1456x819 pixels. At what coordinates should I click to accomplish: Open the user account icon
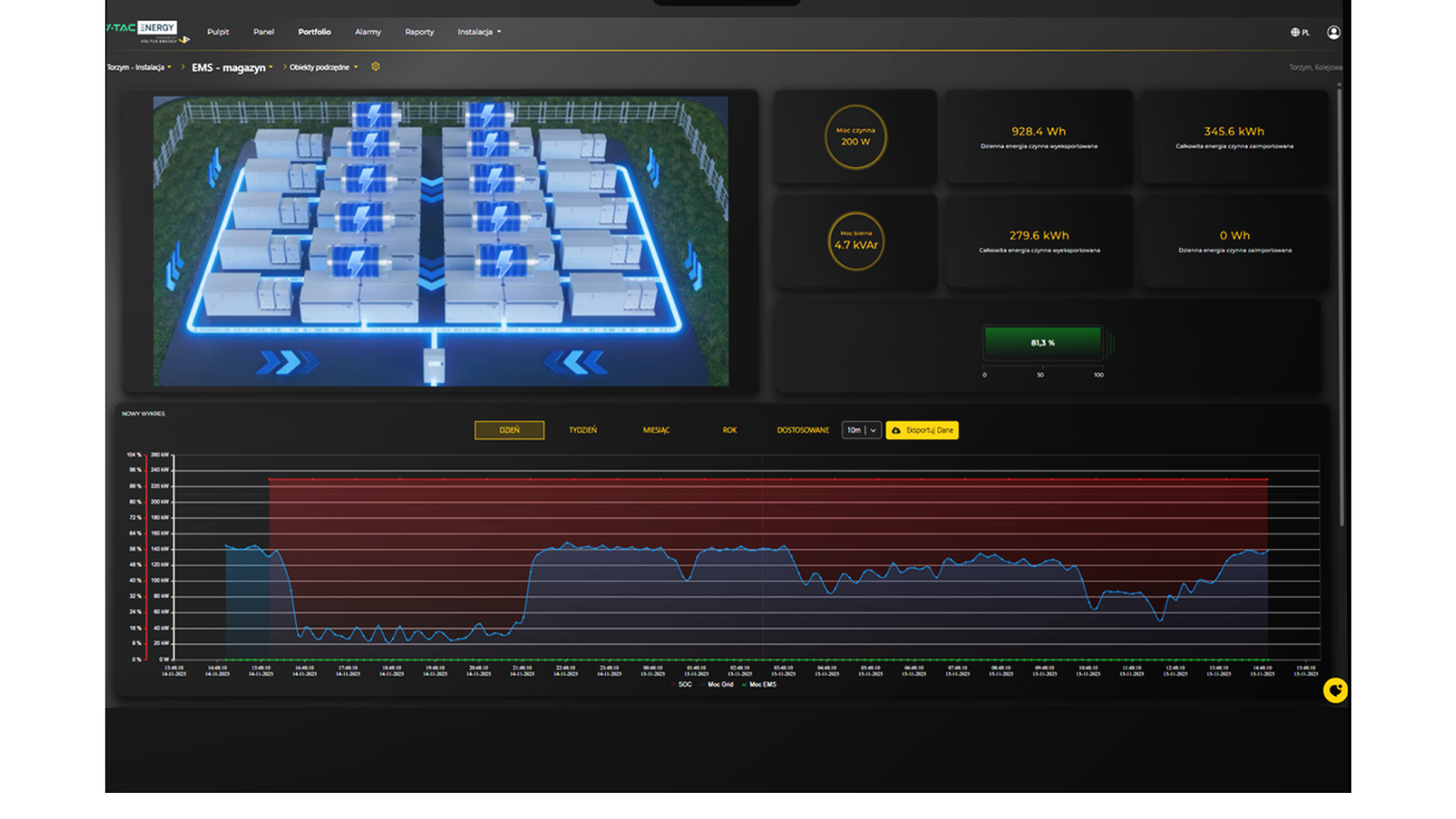[1333, 32]
